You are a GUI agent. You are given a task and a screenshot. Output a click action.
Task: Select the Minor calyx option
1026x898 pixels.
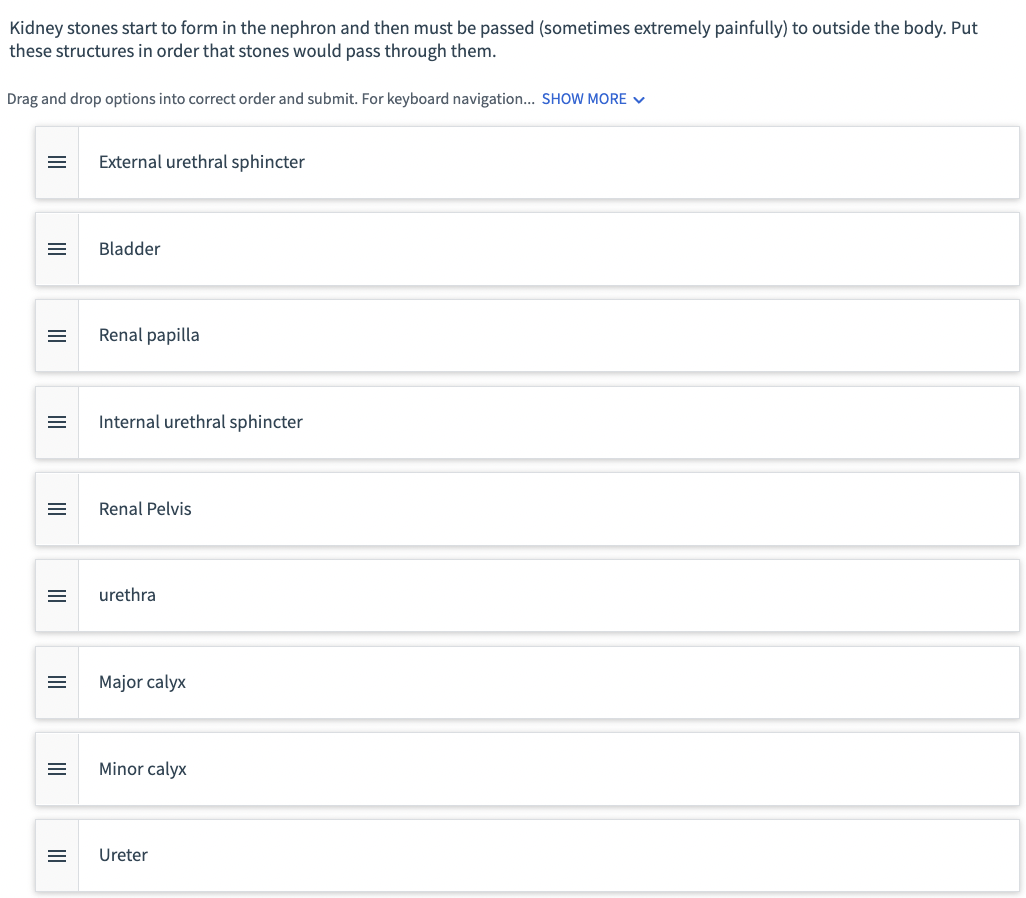527,769
